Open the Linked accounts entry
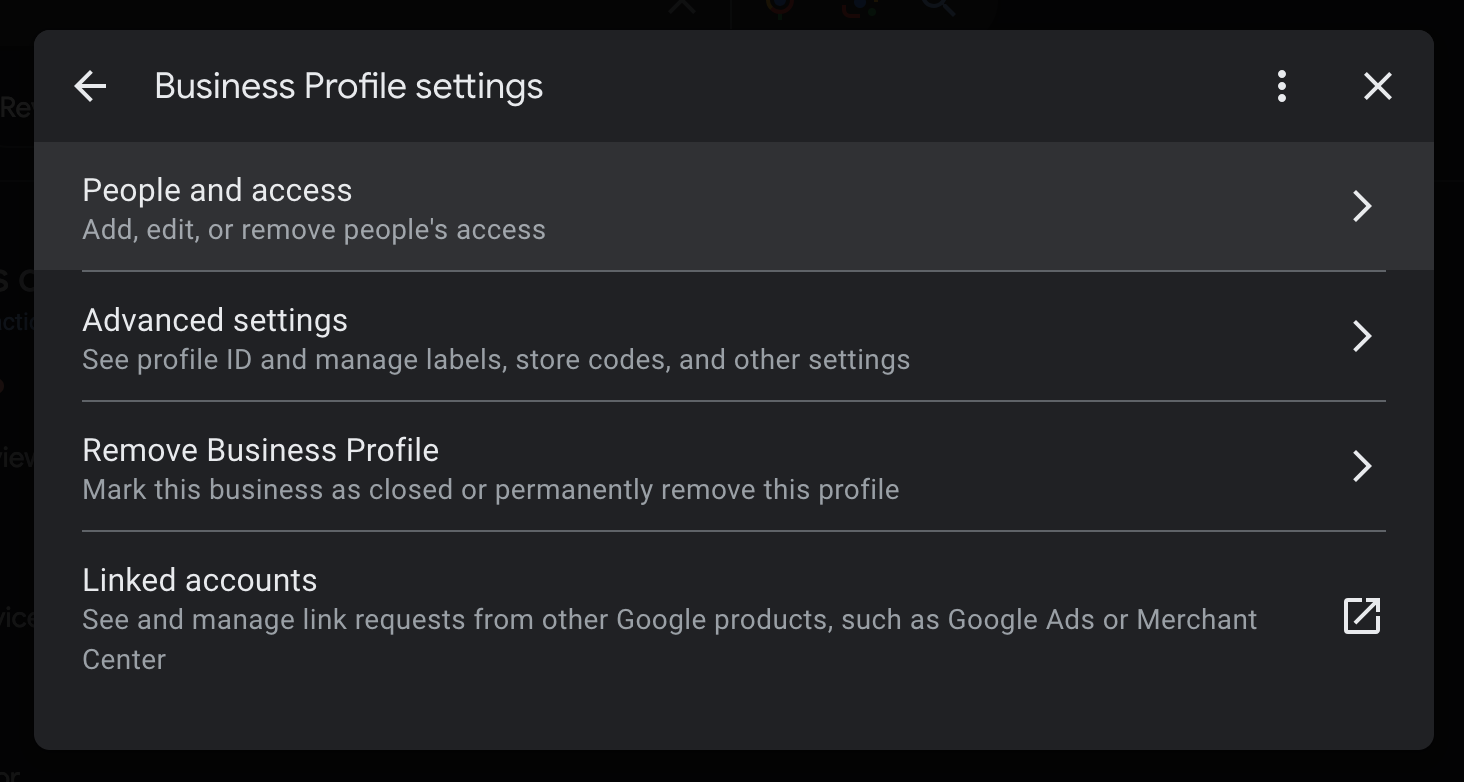Image resolution: width=1464 pixels, height=782 pixels. click(199, 580)
